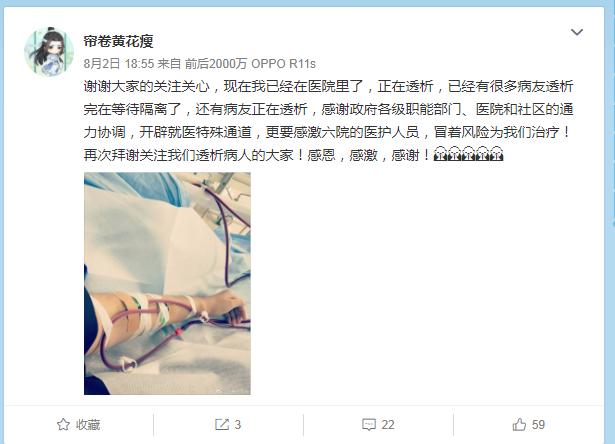Click the repost count 3
The width and height of the screenshot is (615, 444).
click(238, 424)
